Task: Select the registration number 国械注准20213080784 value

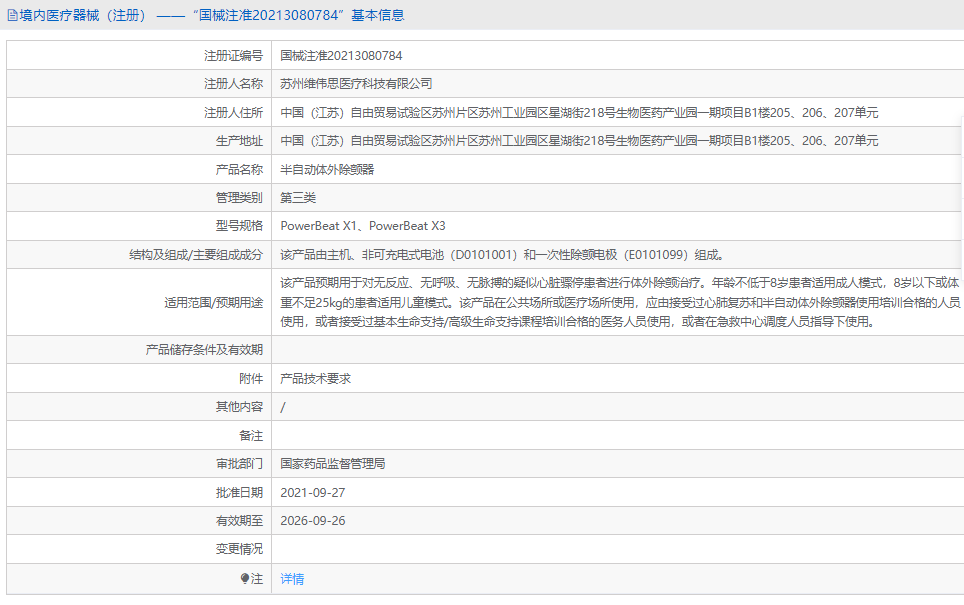Action: coord(341,55)
